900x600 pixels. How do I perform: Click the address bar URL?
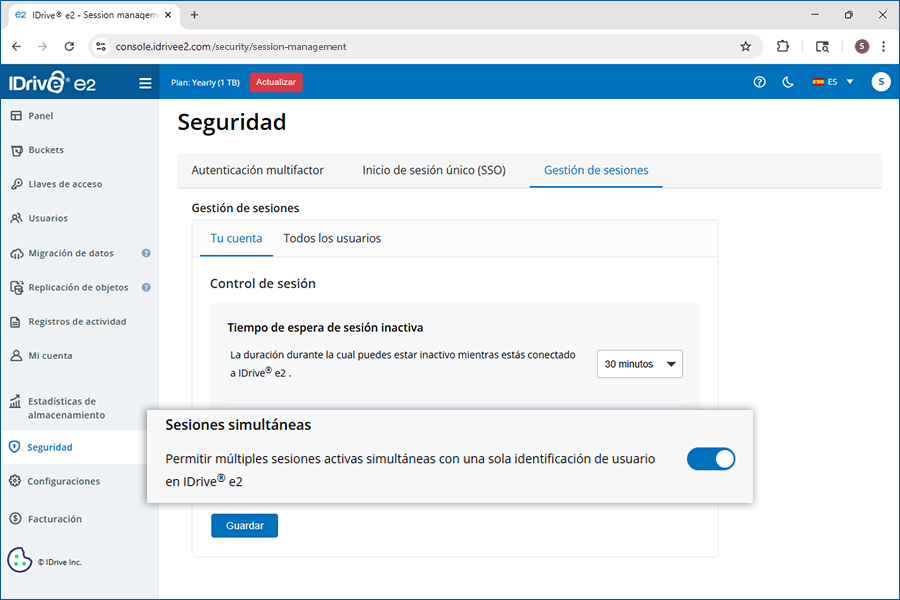(x=231, y=47)
